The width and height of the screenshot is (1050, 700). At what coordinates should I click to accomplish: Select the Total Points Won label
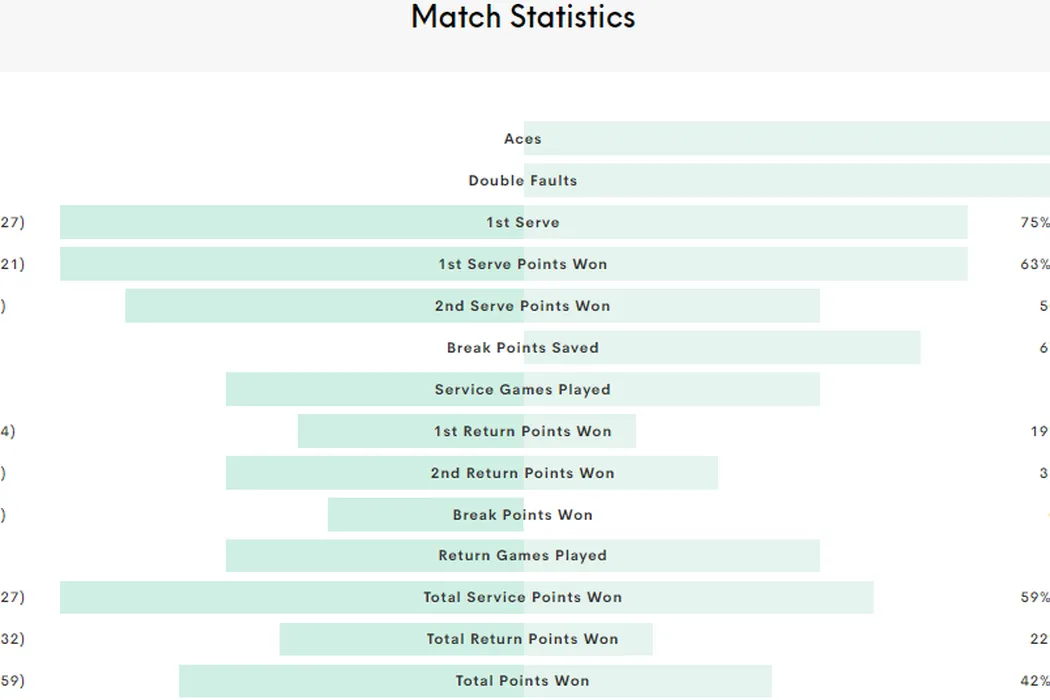coord(523,682)
